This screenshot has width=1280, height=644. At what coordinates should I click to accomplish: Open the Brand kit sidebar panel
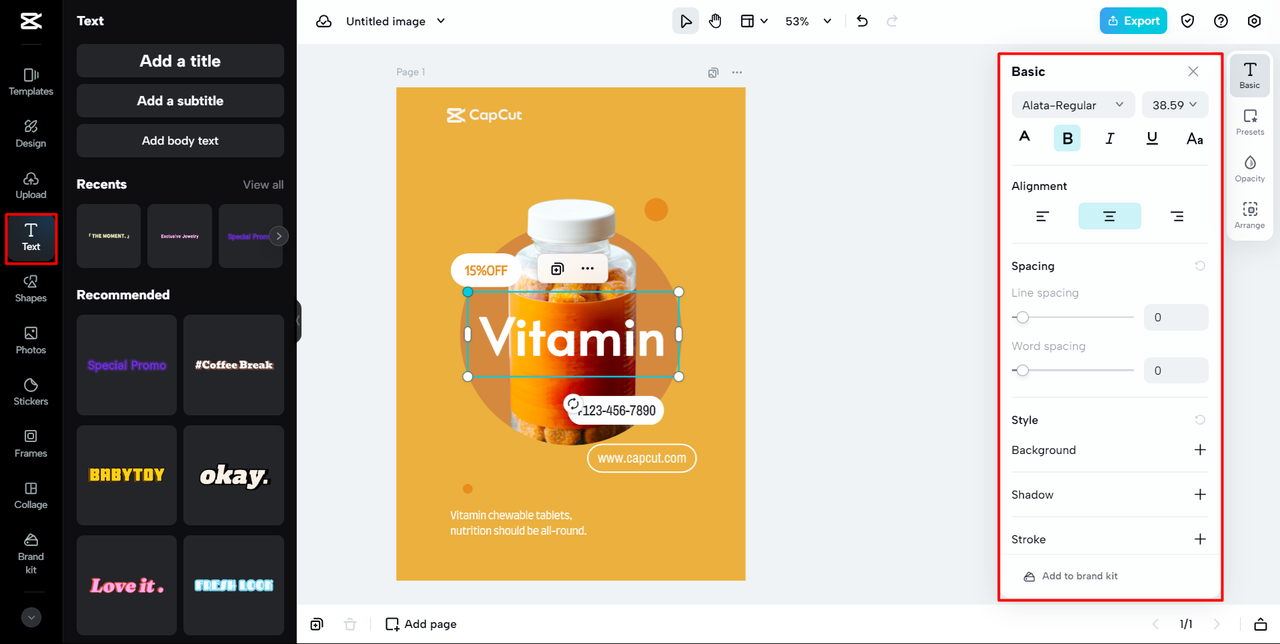click(31, 553)
